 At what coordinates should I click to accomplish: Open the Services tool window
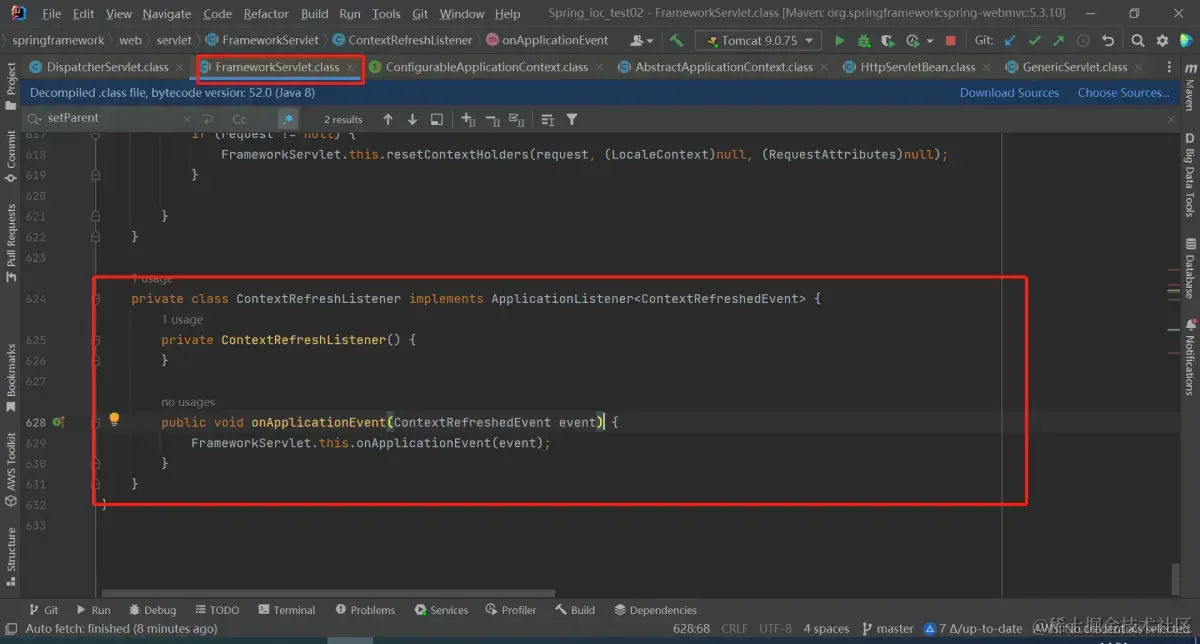440,610
